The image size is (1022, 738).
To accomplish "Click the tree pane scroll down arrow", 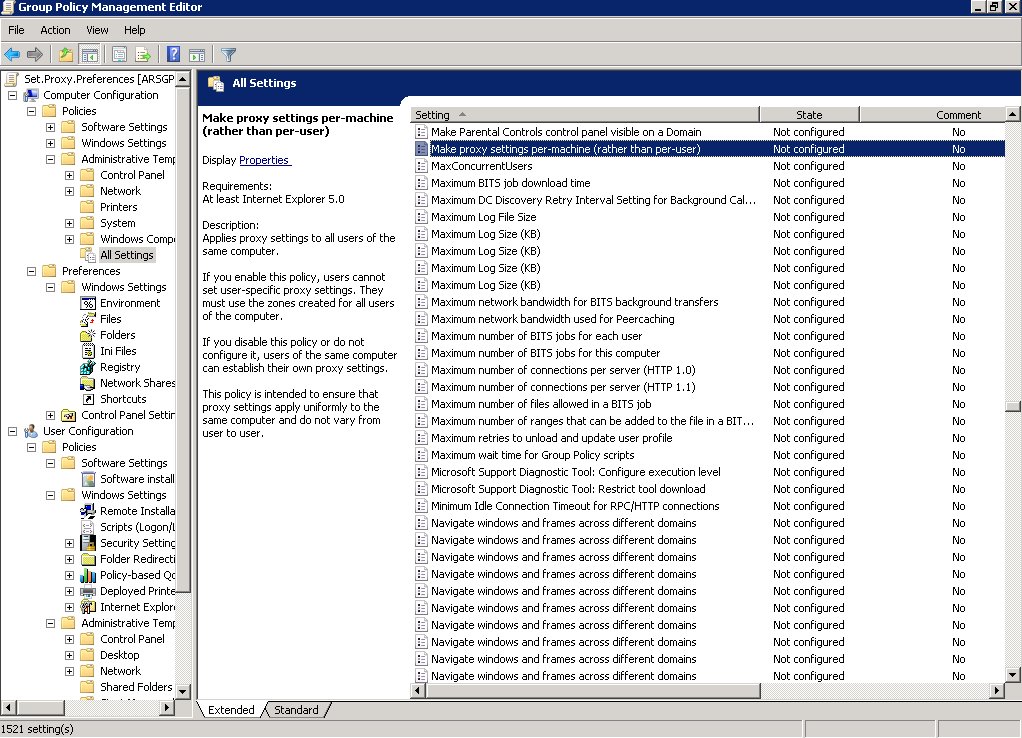I will (x=183, y=692).
